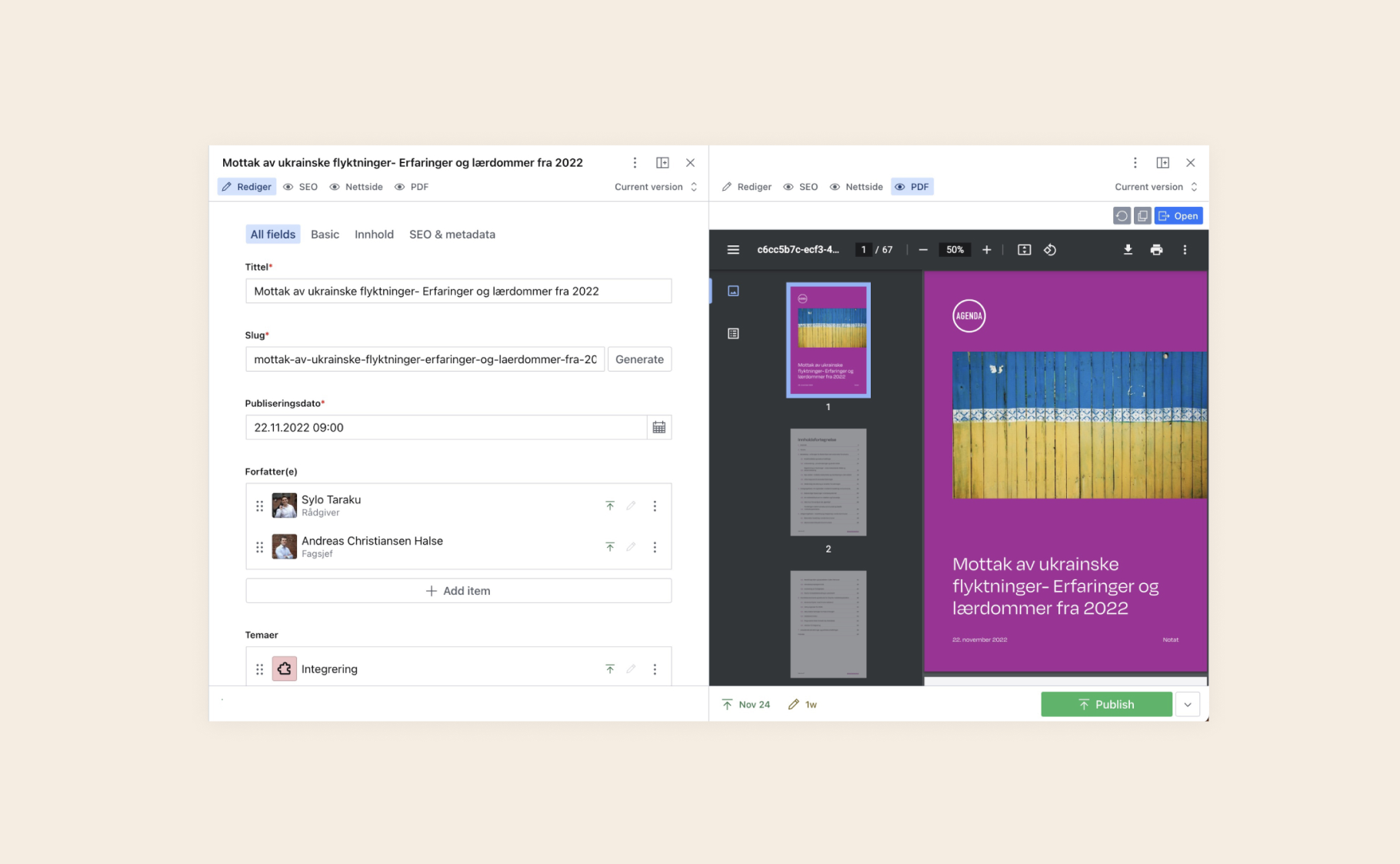This screenshot has height=864, width=1400.
Task: Download the PDF file
Action: [x=1128, y=249]
